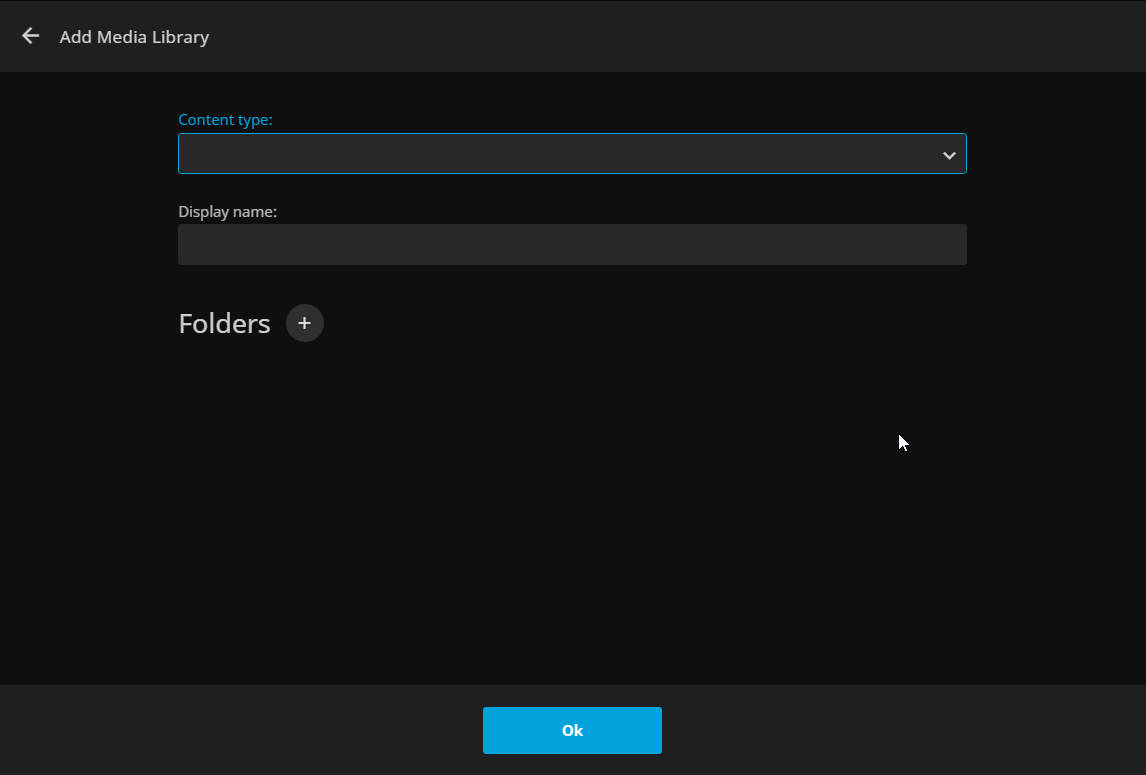Viewport: 1146px width, 775px height.
Task: Expand the Content type combo box list
Action: (x=572, y=154)
